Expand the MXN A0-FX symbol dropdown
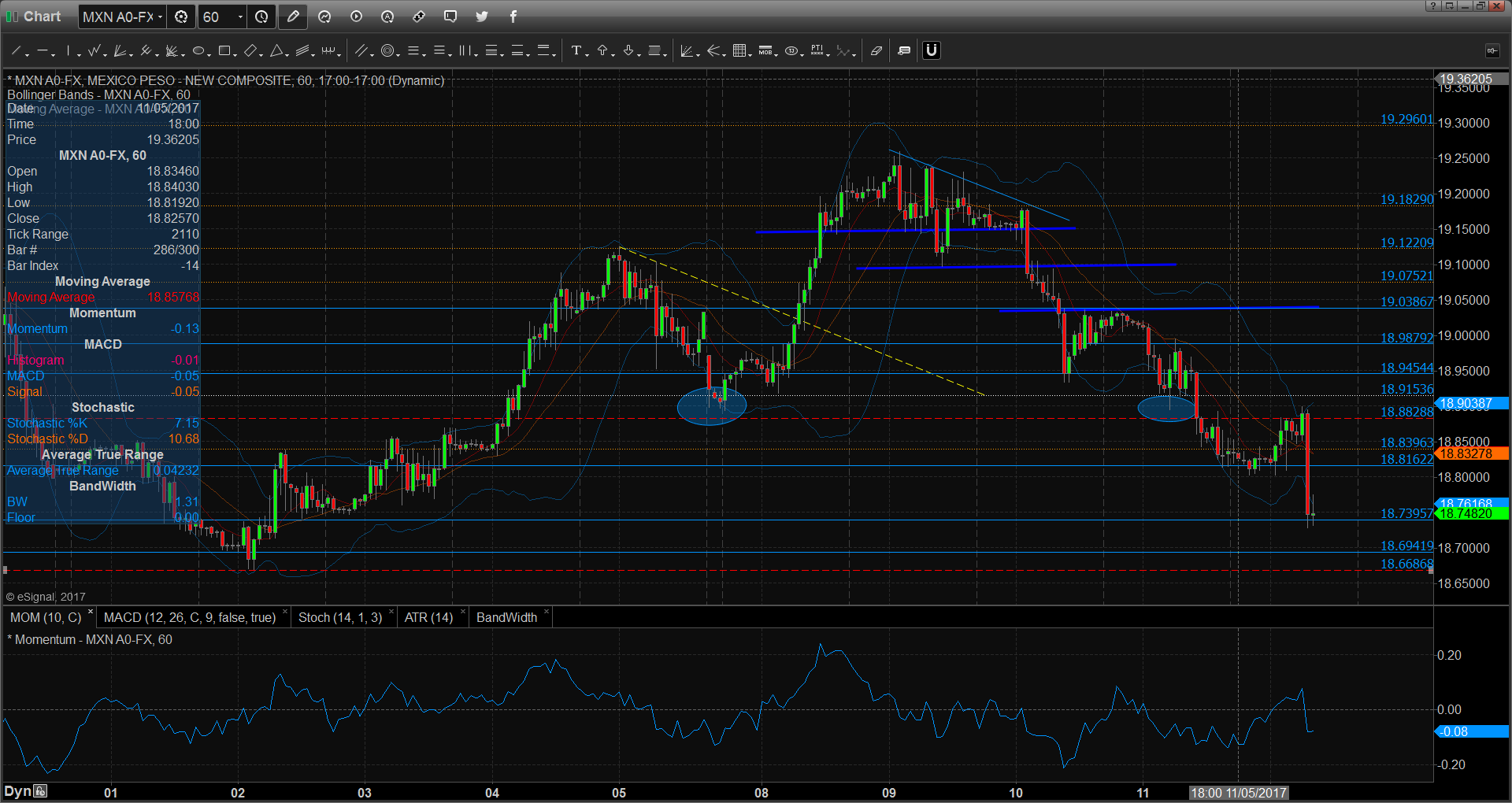Viewport: 1512px width, 803px height. [161, 17]
